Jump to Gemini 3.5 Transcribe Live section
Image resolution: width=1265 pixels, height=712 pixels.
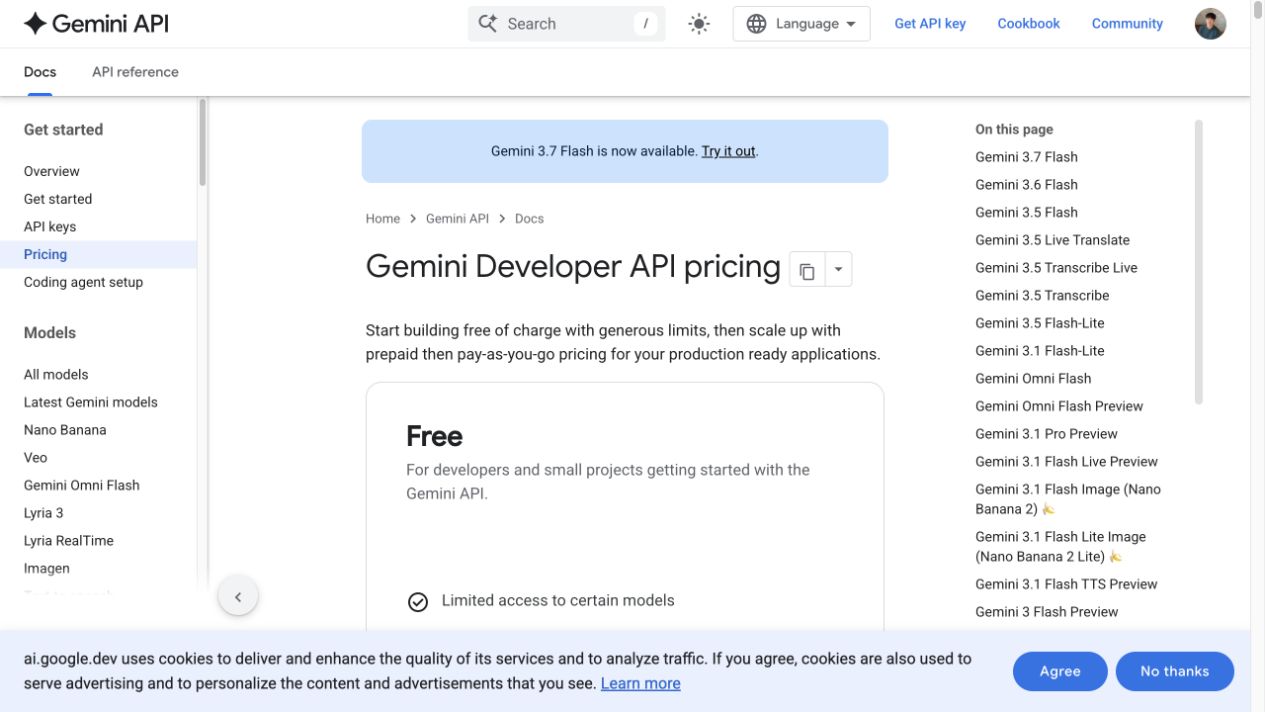click(x=1056, y=268)
